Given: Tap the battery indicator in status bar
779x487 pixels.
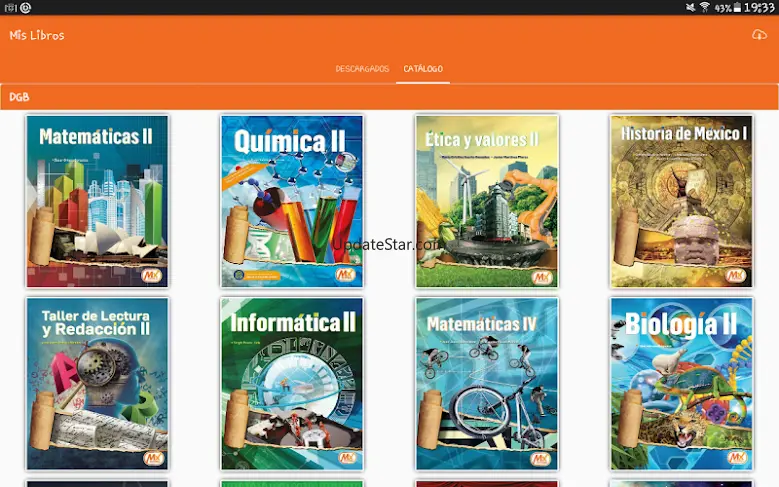Looking at the screenshot, I should pos(737,7).
